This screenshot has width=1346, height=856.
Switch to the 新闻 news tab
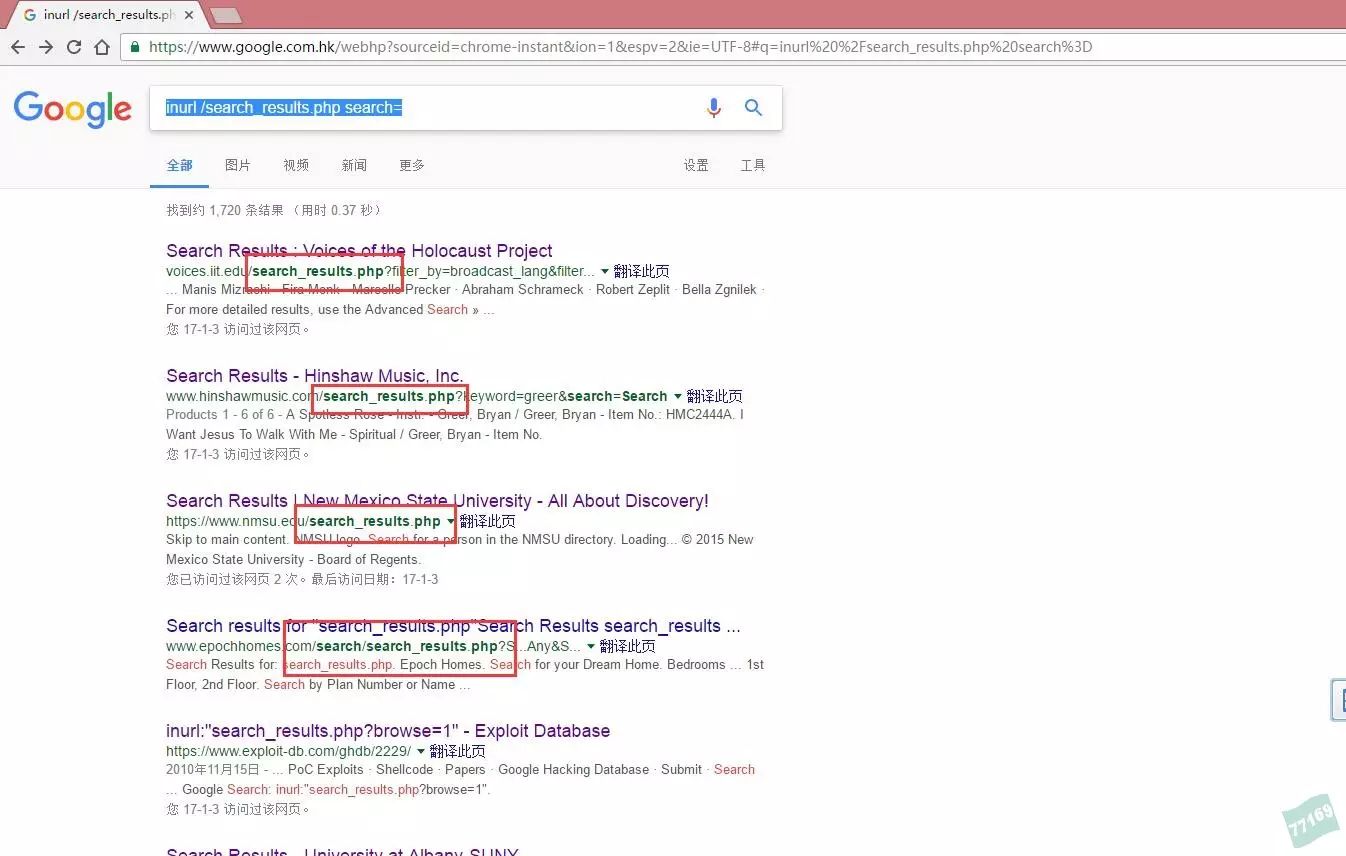coord(354,165)
